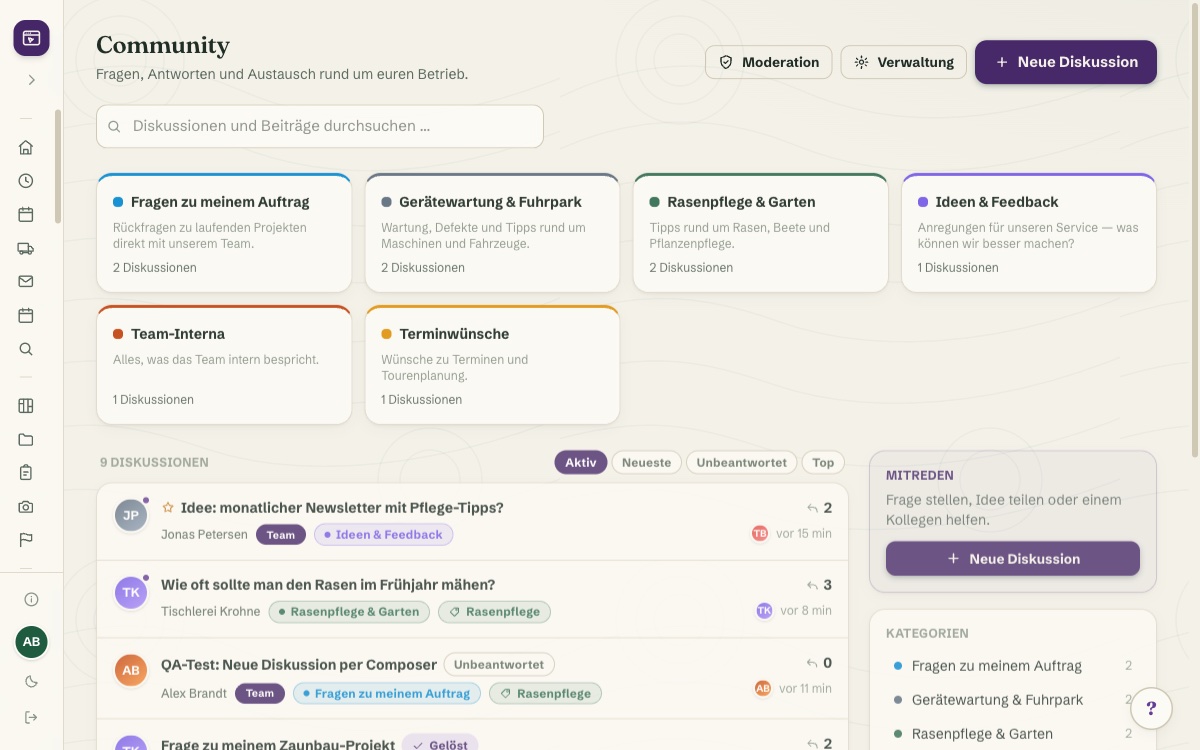This screenshot has width=1200, height=750.
Task: Click the Team badge next to Alex Brandt
Action: tap(260, 693)
